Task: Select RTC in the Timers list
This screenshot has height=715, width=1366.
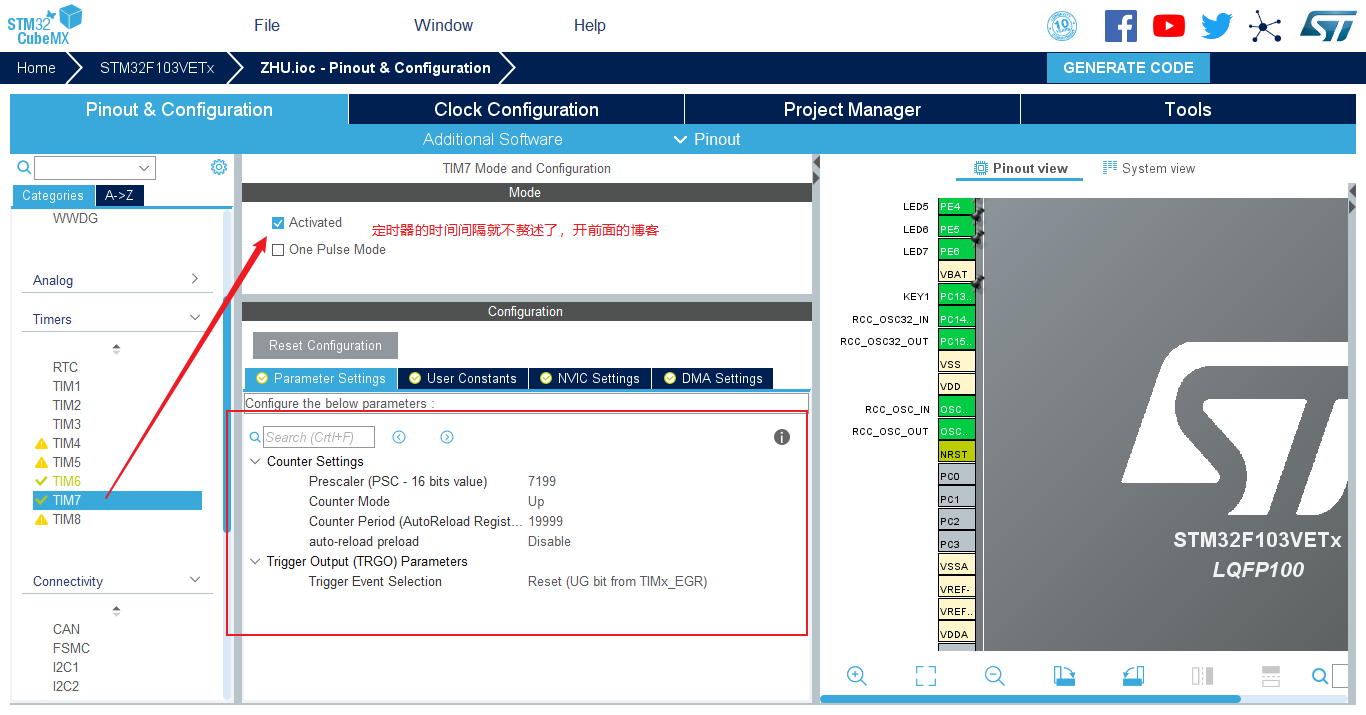Action: pos(65,367)
